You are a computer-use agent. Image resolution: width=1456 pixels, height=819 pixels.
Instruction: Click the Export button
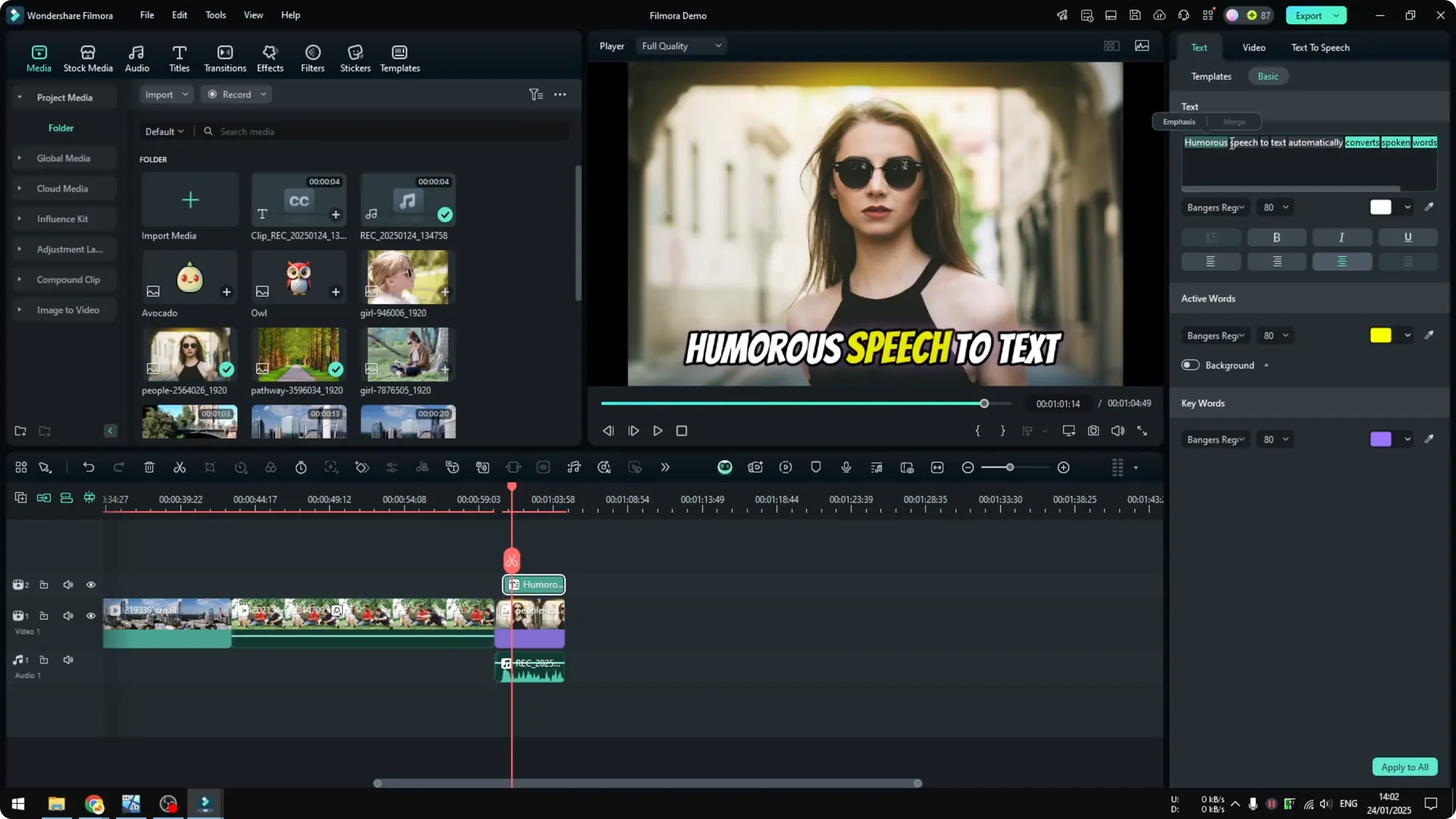click(1308, 16)
